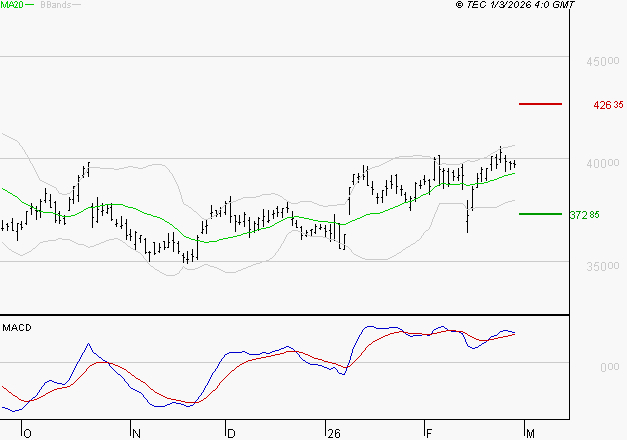This screenshot has height=440, width=627.
Task: Click the green support level line
Action: point(540,214)
